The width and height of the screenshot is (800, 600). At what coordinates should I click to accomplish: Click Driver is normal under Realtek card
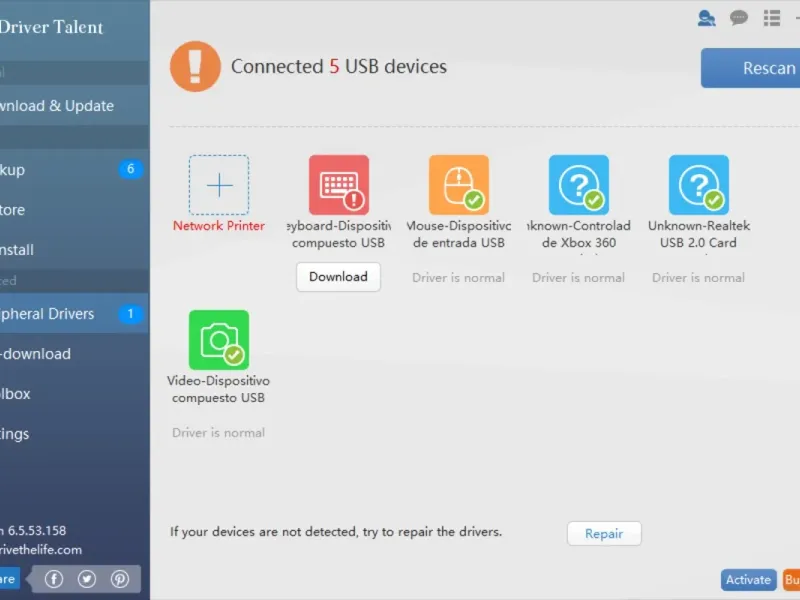[698, 278]
